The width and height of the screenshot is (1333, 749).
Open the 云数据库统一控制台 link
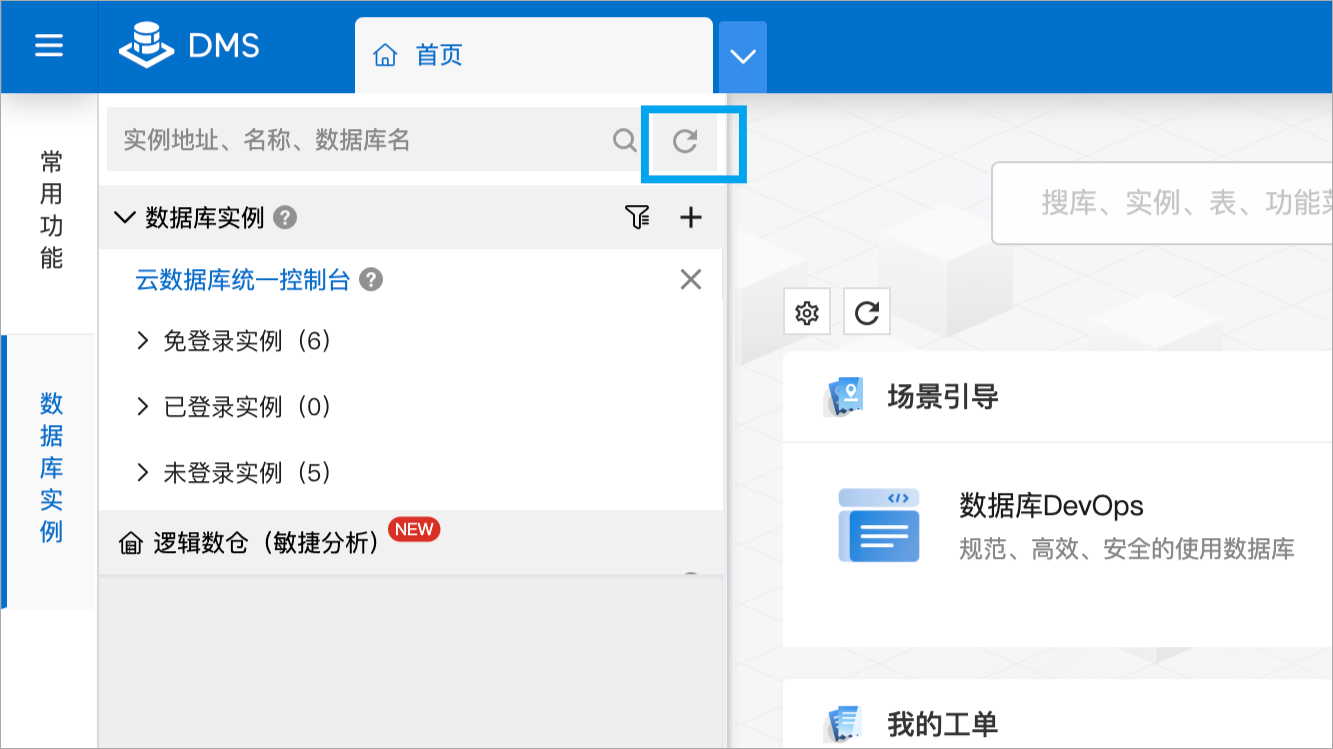243,280
